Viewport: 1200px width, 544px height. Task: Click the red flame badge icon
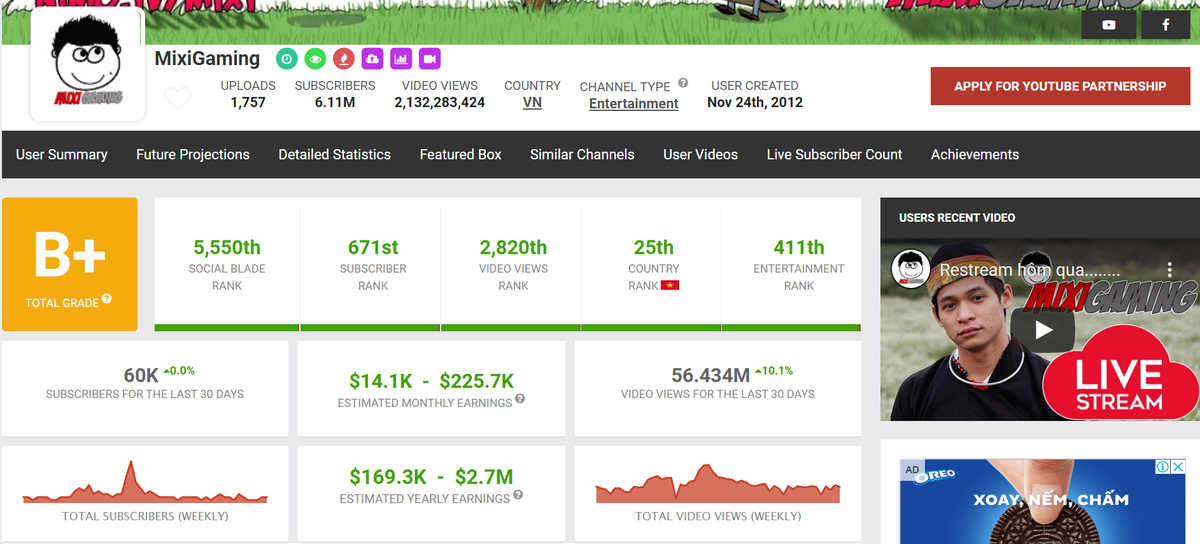[343, 59]
